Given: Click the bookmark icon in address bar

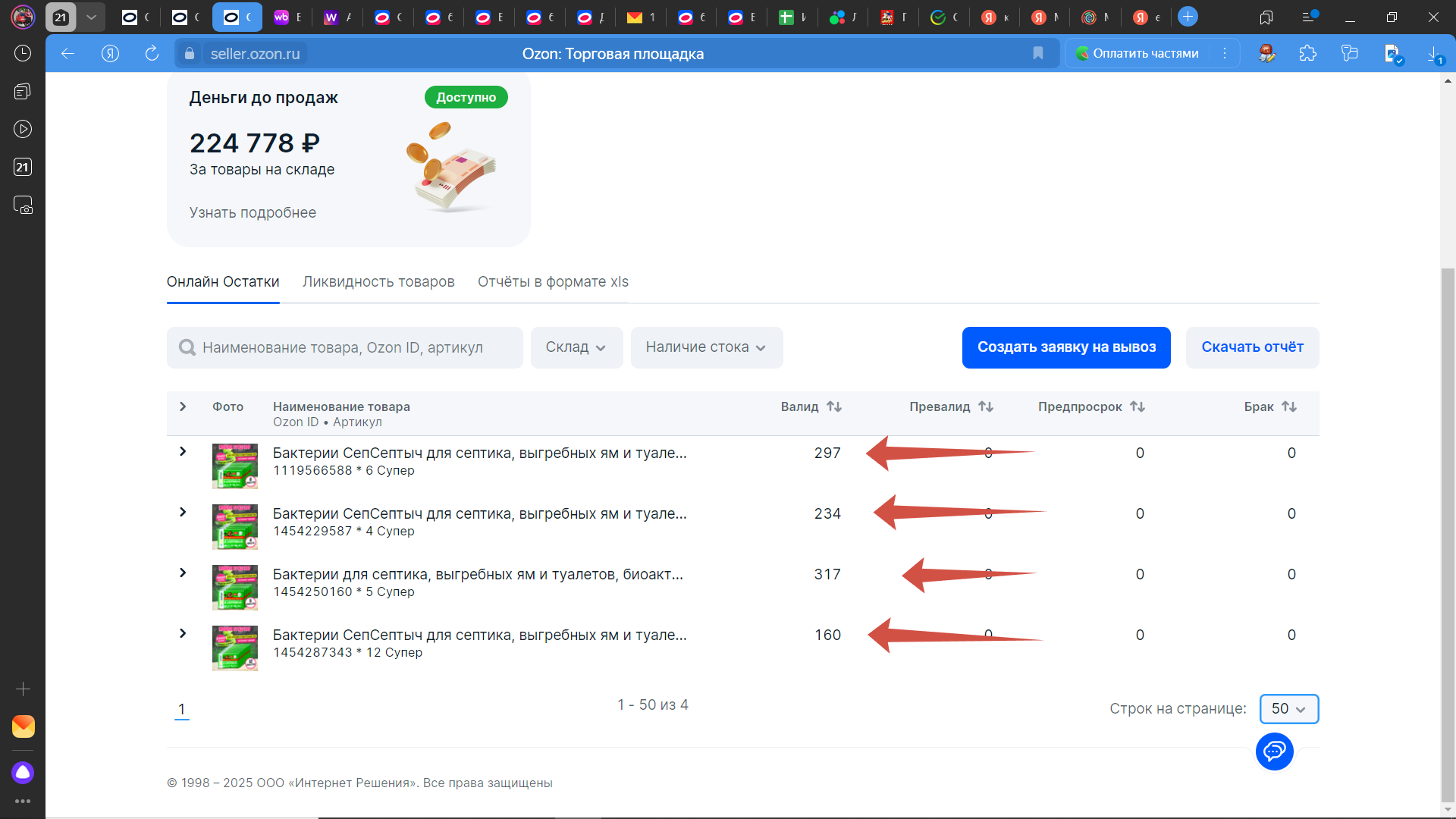Looking at the screenshot, I should (x=1038, y=53).
